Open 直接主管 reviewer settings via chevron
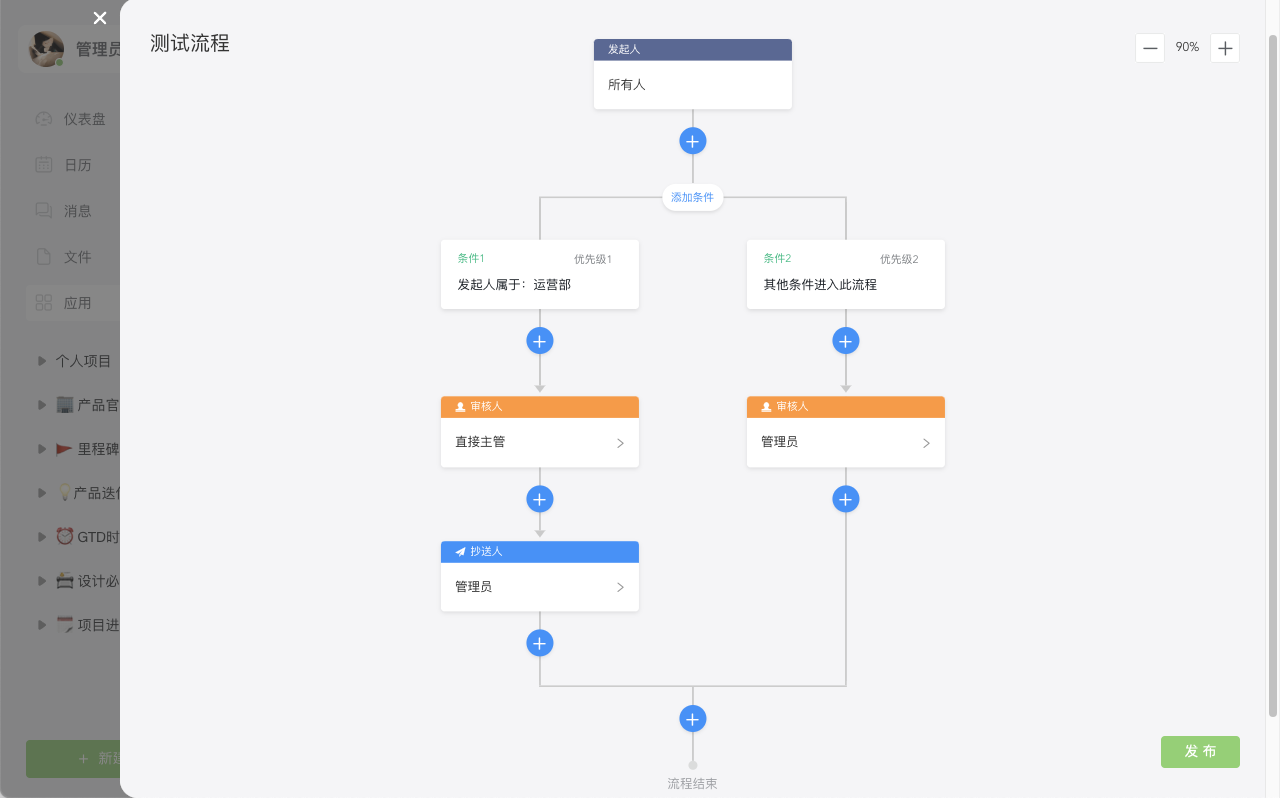This screenshot has height=798, width=1280. (620, 443)
